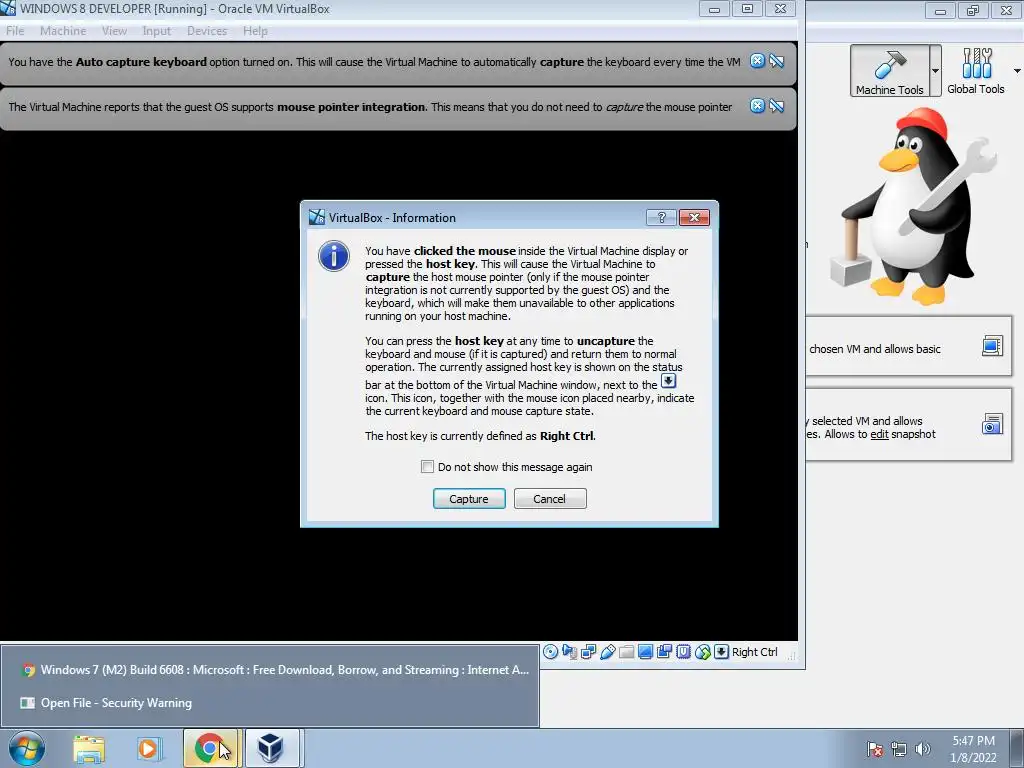This screenshot has height=768, width=1024.
Task: Click the recording status bar icon
Action: tap(664, 652)
